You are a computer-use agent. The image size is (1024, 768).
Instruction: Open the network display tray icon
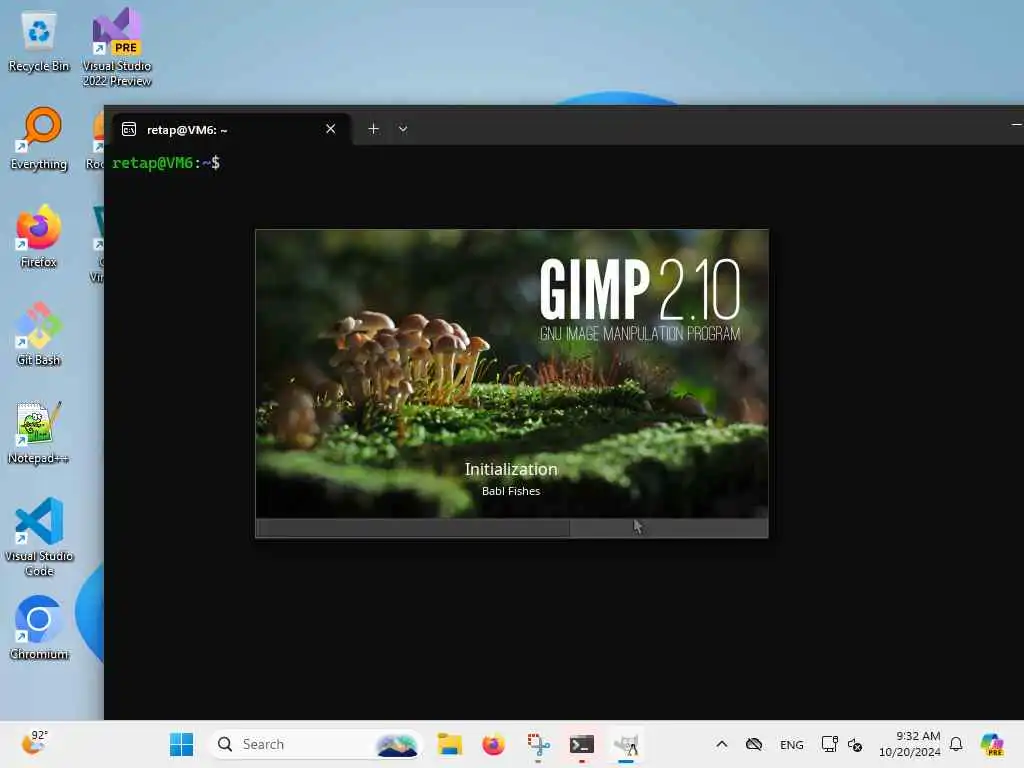[829, 744]
